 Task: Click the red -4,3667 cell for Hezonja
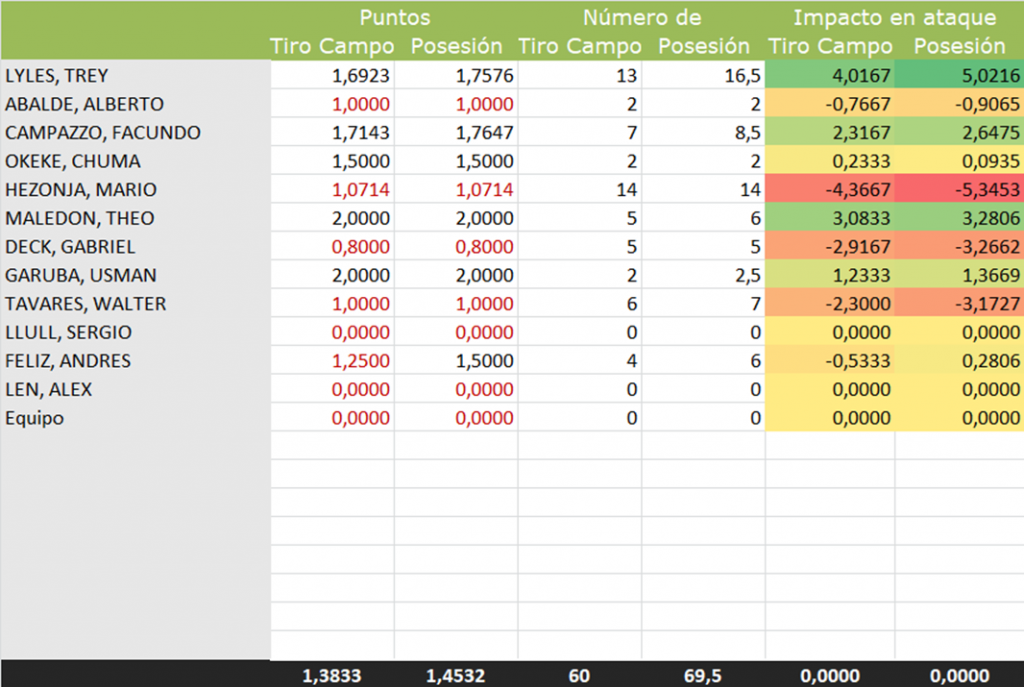(x=830, y=190)
